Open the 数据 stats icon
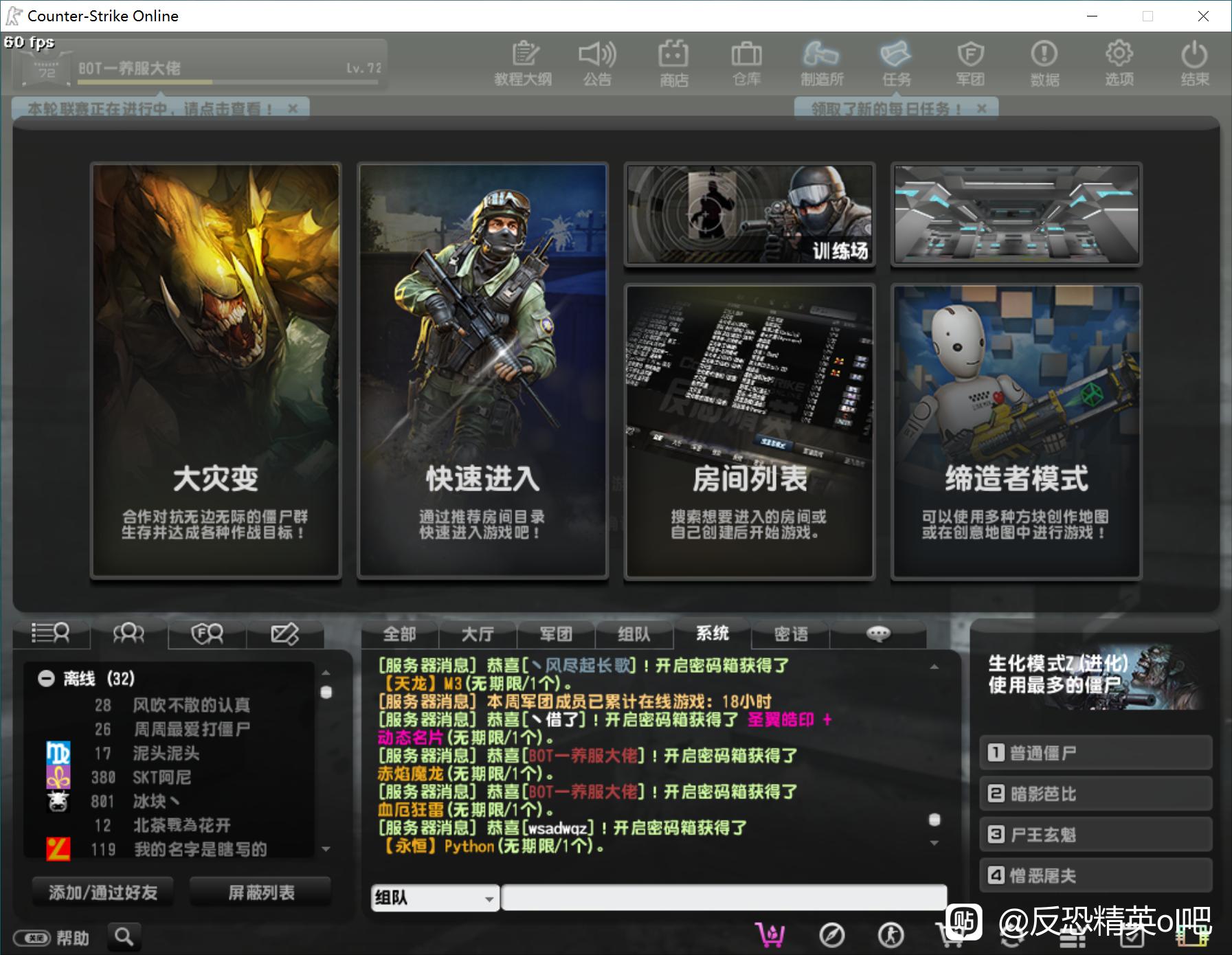This screenshot has width=1232, height=955. click(1044, 63)
